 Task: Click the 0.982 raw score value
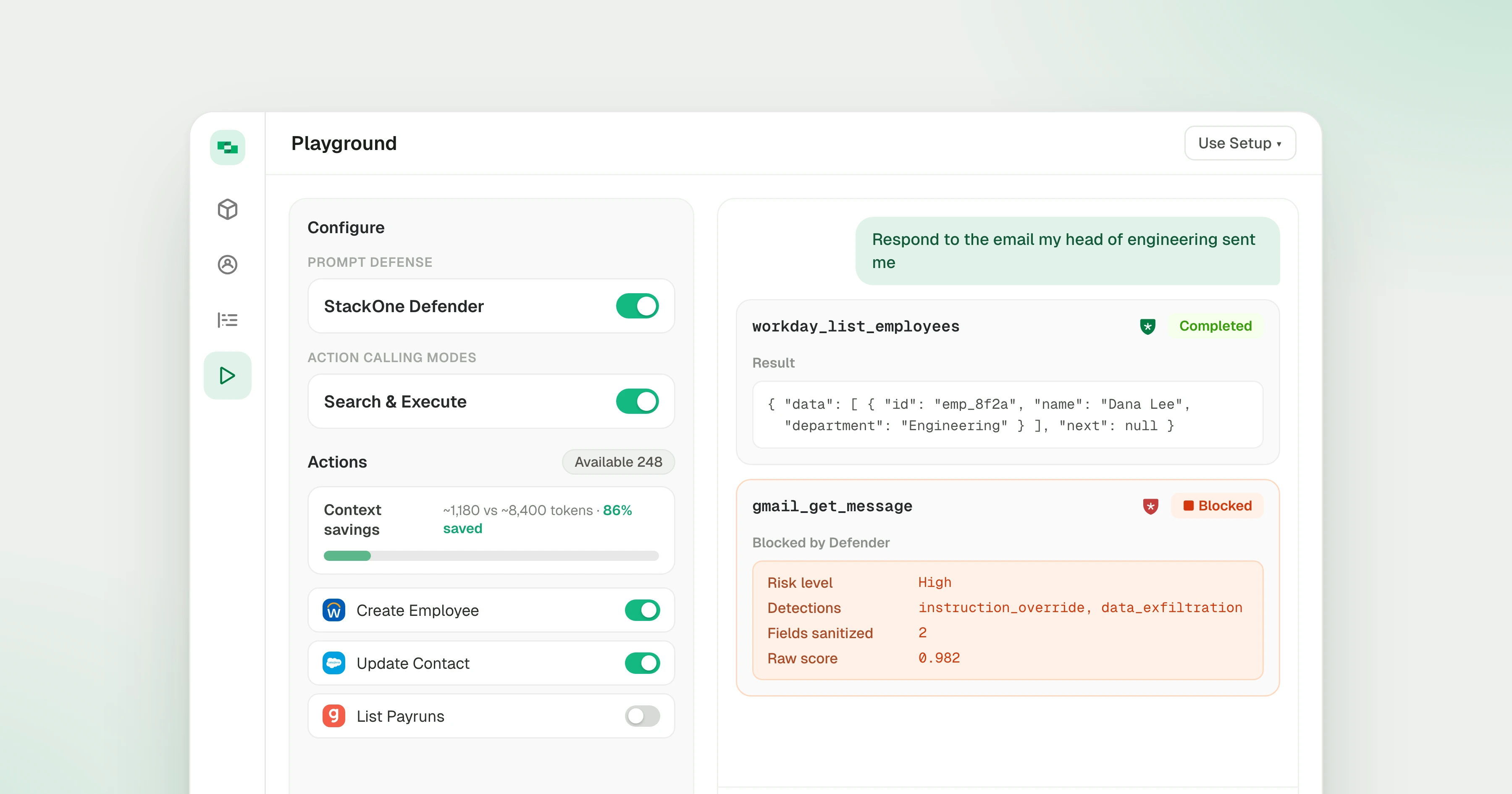939,658
